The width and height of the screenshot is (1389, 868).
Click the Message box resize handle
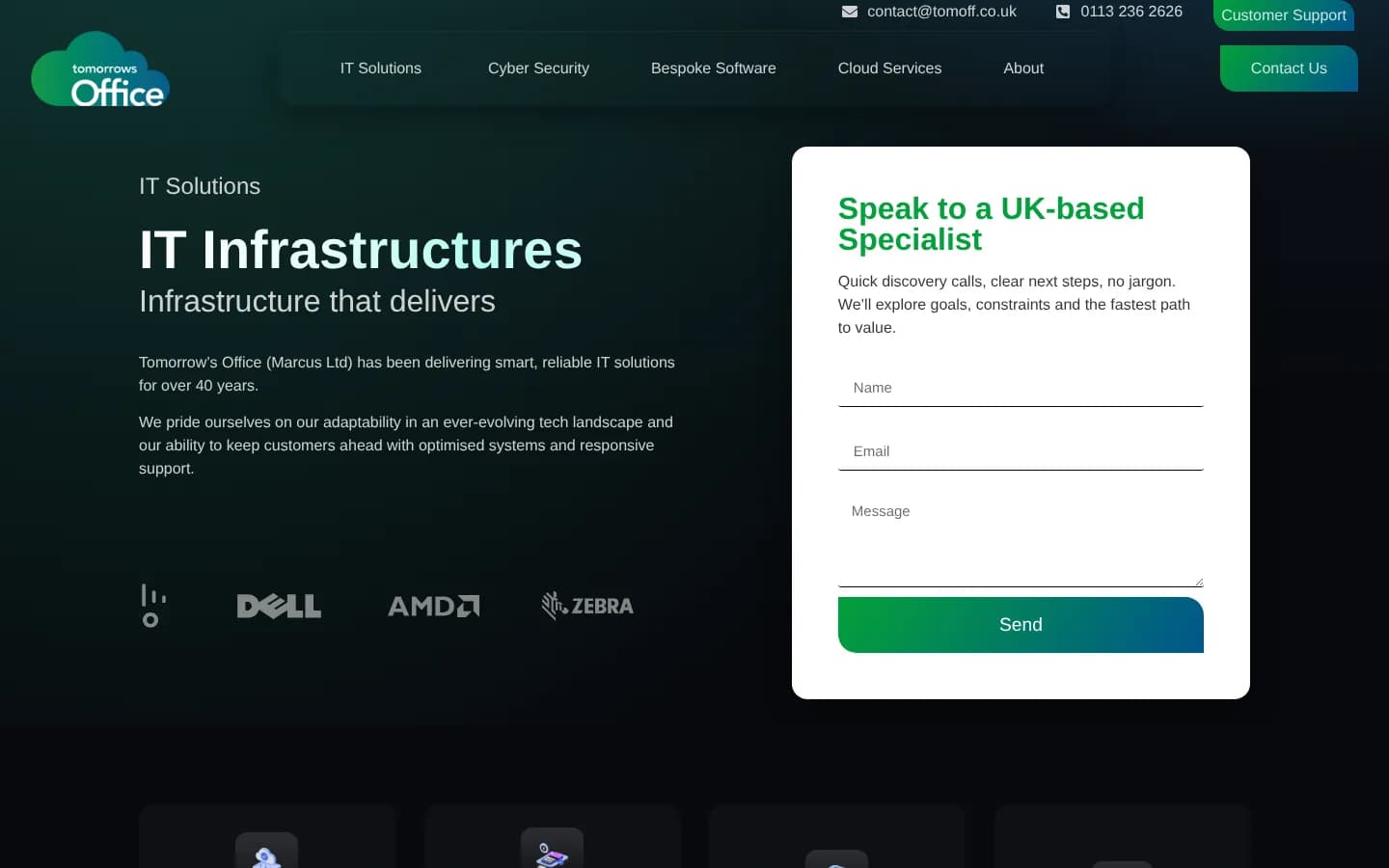1199,582
